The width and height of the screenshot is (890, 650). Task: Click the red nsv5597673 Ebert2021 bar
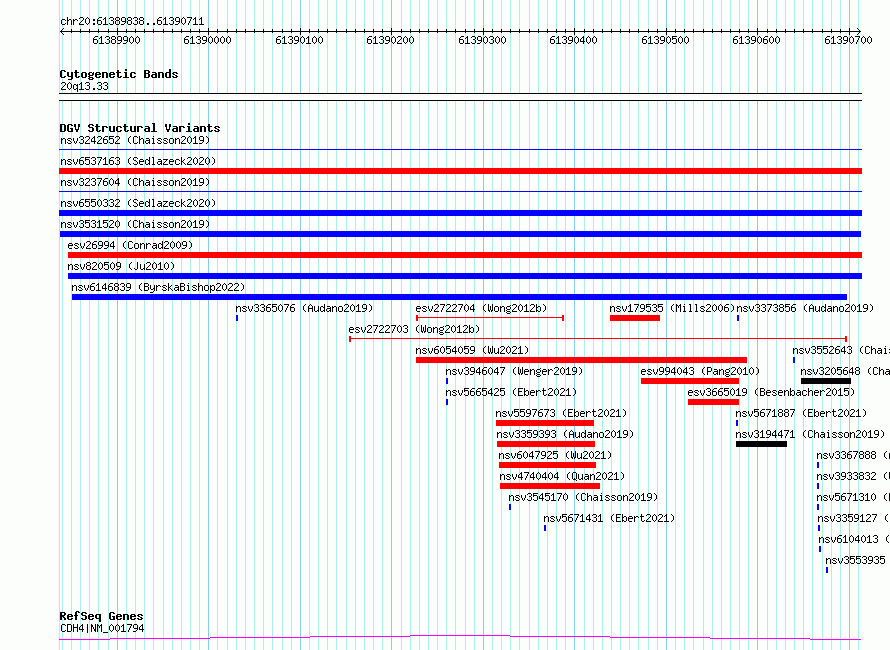coord(545,423)
